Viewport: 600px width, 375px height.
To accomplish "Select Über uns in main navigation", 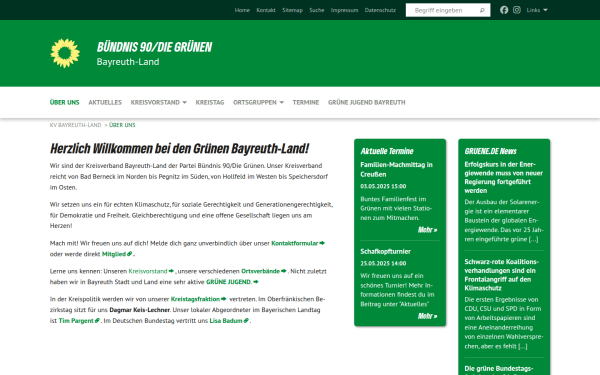I will pos(64,102).
